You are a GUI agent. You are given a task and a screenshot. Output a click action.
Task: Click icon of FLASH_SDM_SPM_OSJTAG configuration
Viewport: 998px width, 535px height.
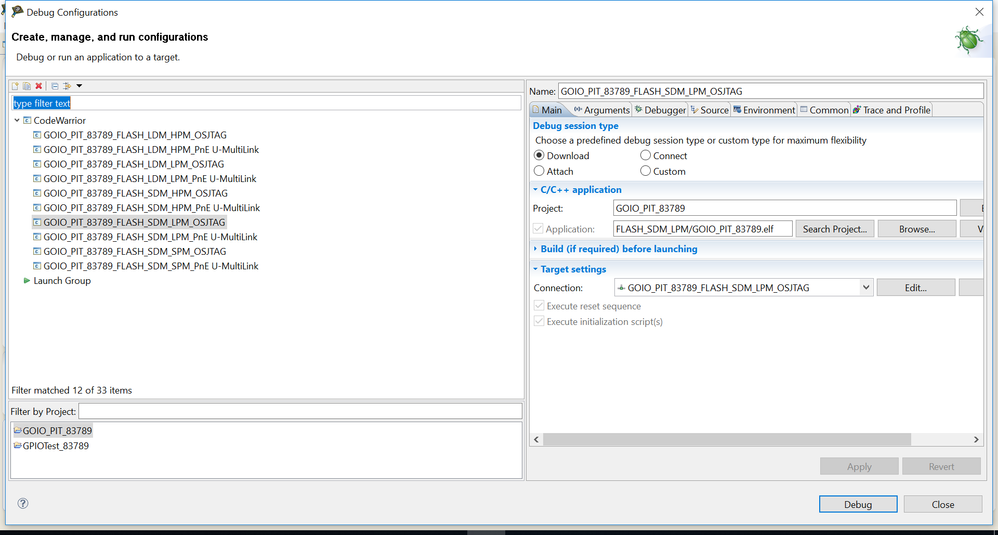click(37, 251)
